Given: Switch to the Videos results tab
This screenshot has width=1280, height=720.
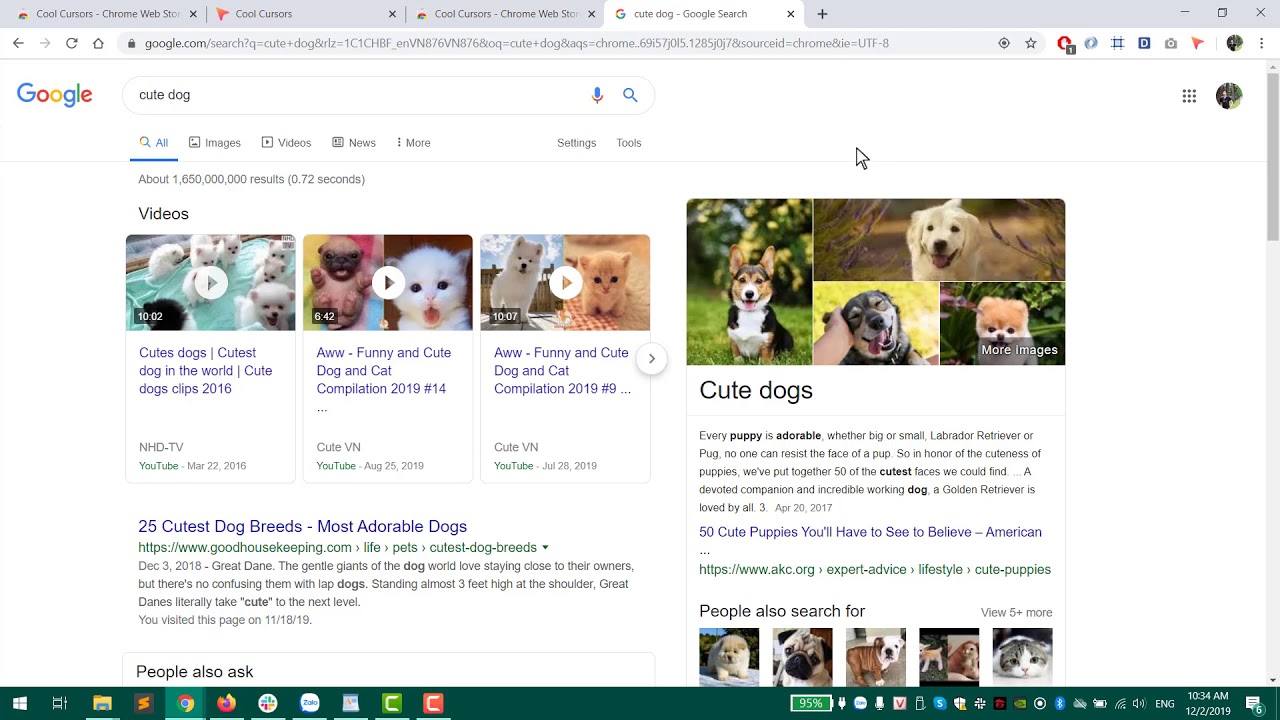Looking at the screenshot, I should 286,143.
